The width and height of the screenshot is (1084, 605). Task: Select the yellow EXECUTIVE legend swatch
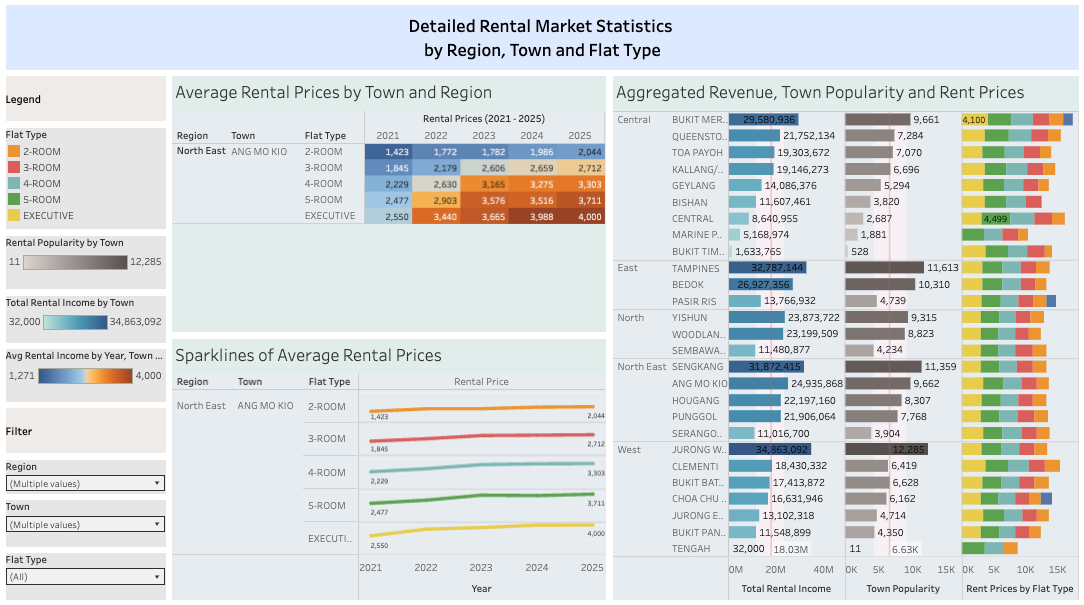13,215
